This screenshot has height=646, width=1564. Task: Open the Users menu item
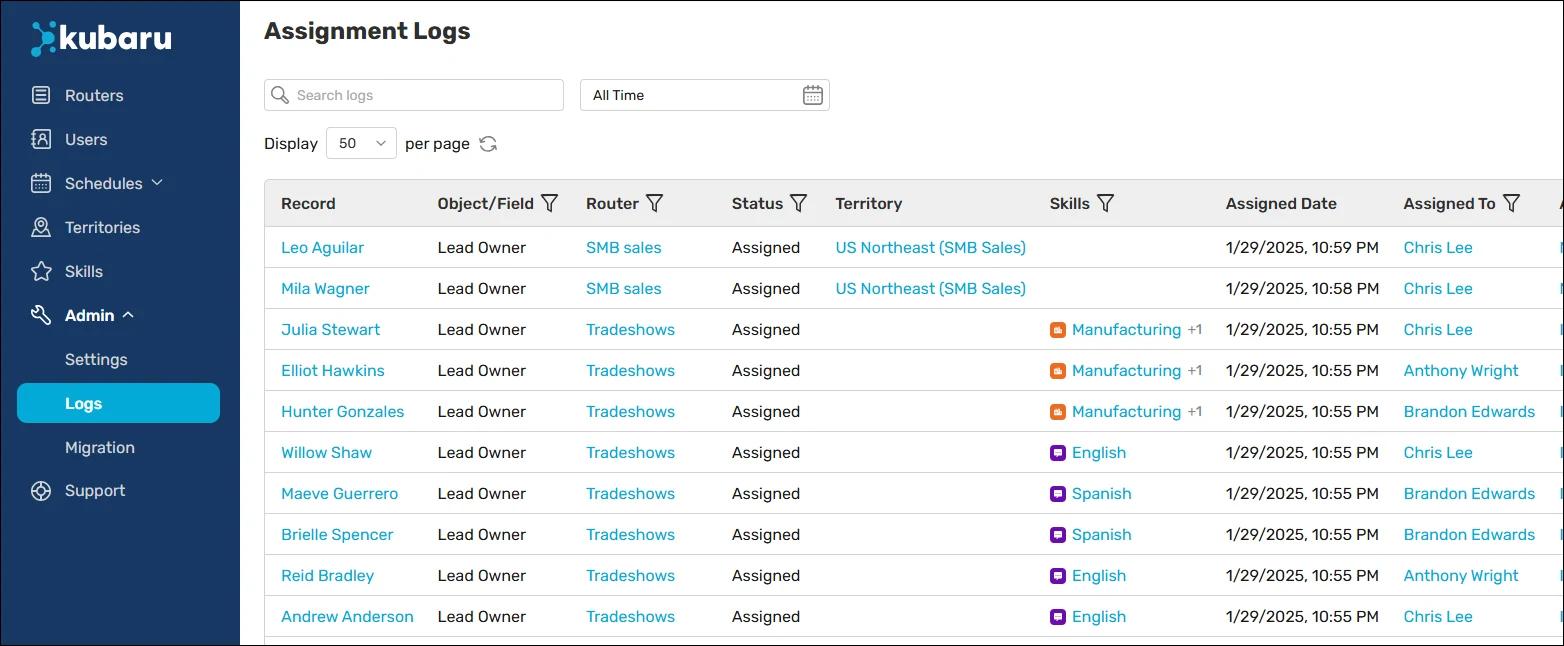point(86,140)
